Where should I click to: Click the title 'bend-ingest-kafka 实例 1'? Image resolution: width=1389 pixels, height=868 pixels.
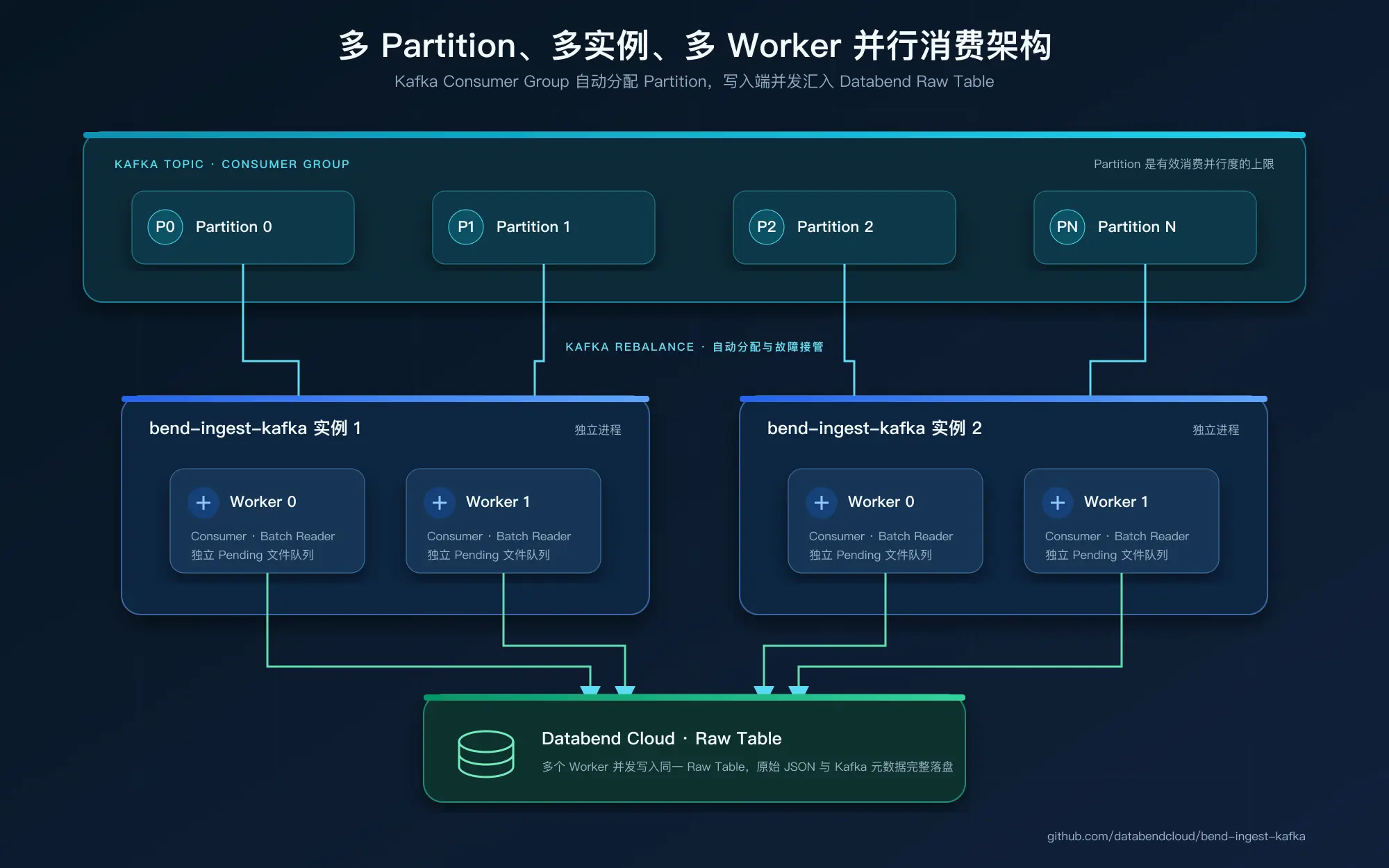(x=255, y=428)
